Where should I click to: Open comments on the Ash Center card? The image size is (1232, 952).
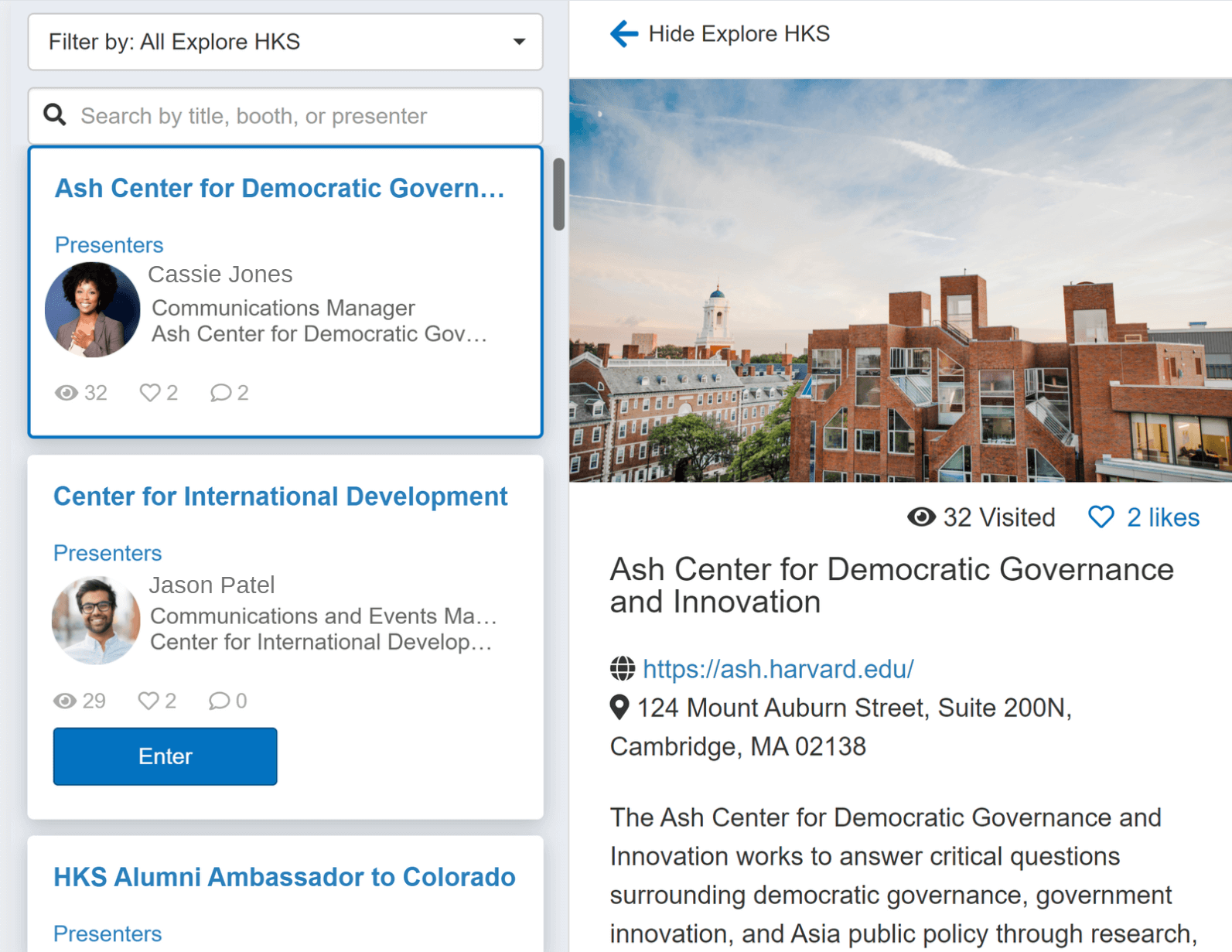coord(220,393)
